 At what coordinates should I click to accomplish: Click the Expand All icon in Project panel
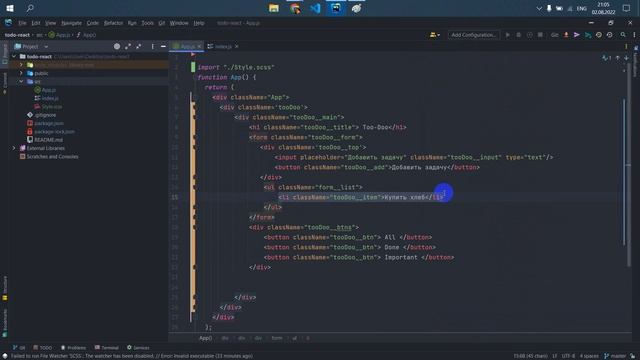coord(128,47)
